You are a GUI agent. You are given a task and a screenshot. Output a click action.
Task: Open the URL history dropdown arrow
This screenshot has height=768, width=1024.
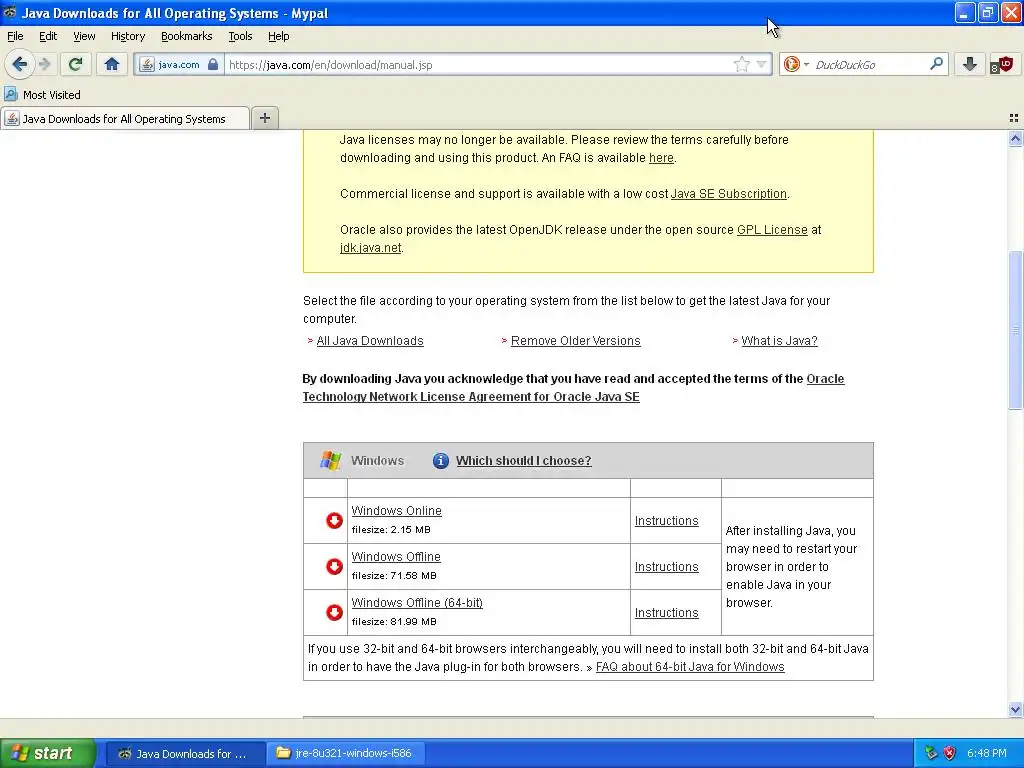coord(761,65)
